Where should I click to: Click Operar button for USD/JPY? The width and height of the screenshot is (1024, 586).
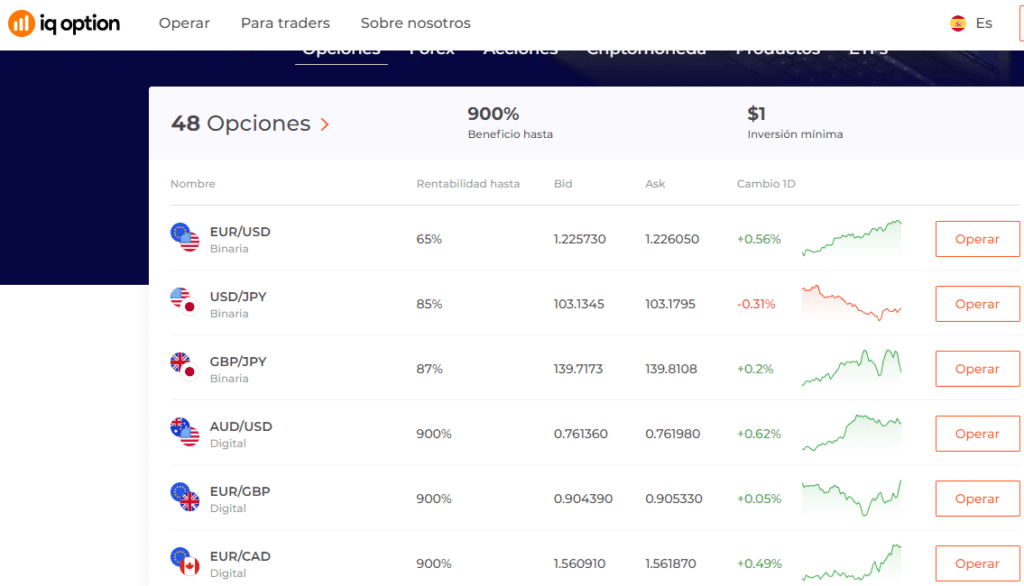977,304
